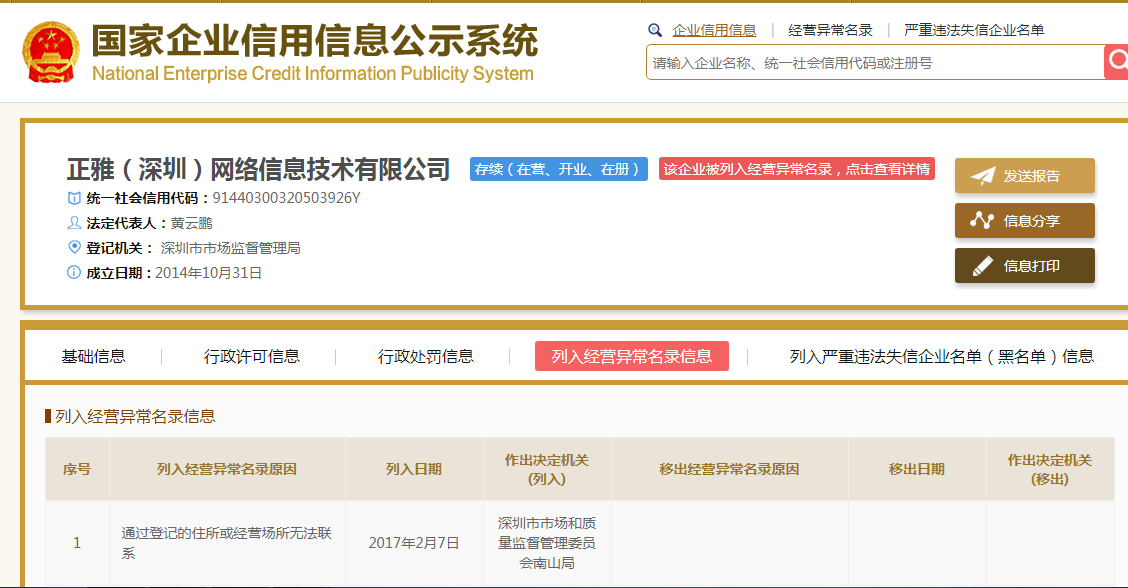
Task: Click the legal representative name 黄云鹏
Action: click(191, 223)
